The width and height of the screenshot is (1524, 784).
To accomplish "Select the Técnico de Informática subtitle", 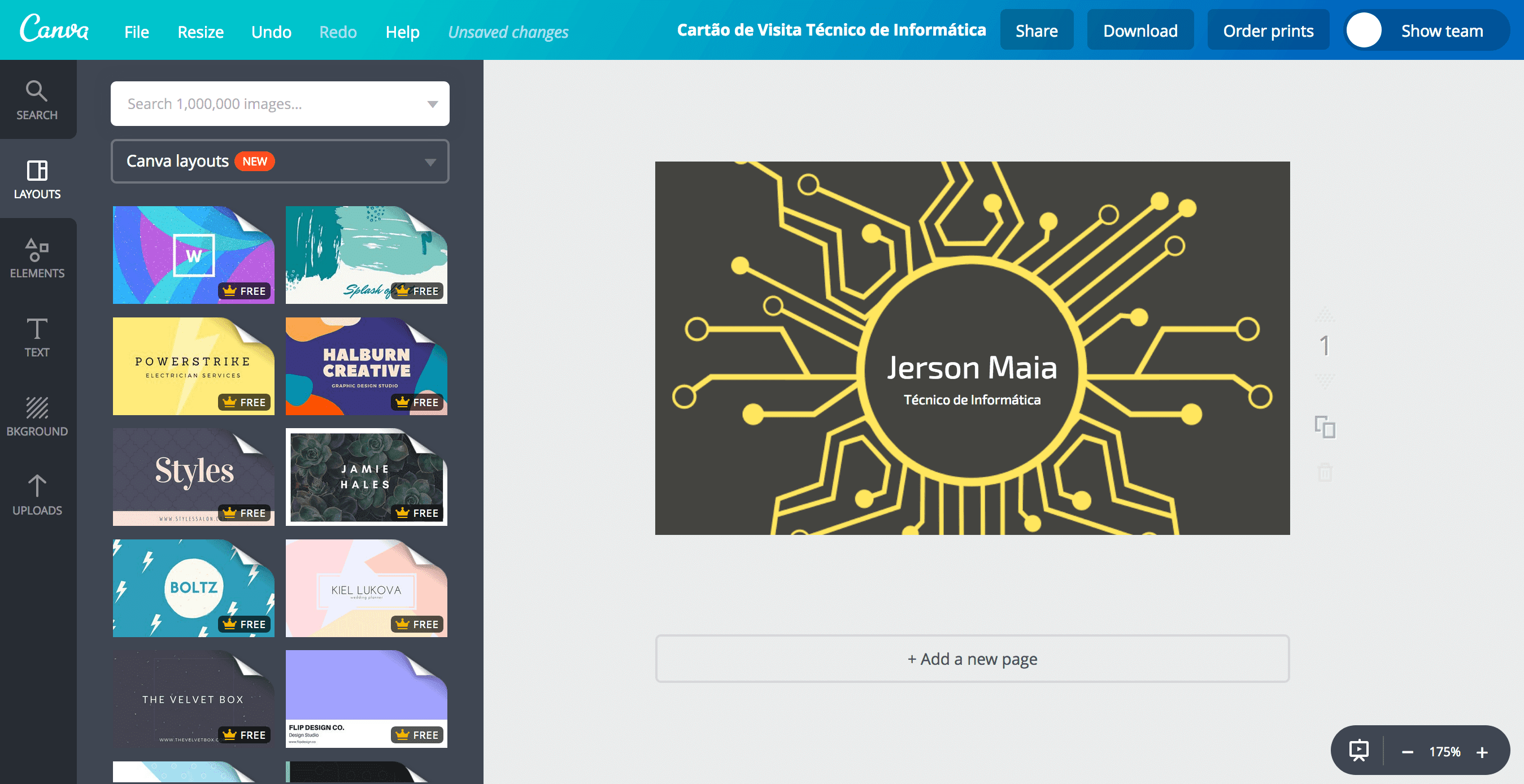I will [972, 400].
